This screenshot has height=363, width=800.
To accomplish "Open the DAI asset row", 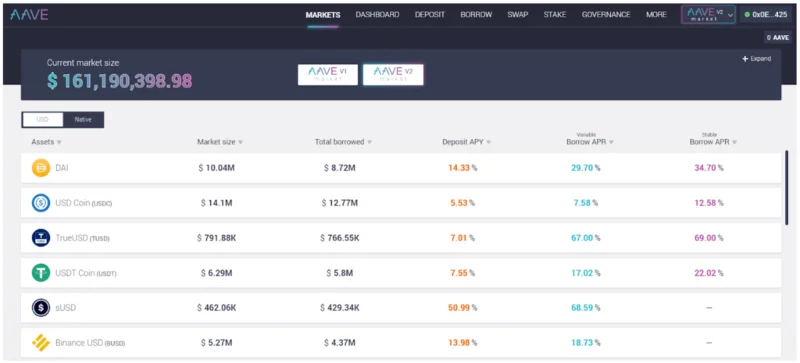I will click(x=401, y=168).
